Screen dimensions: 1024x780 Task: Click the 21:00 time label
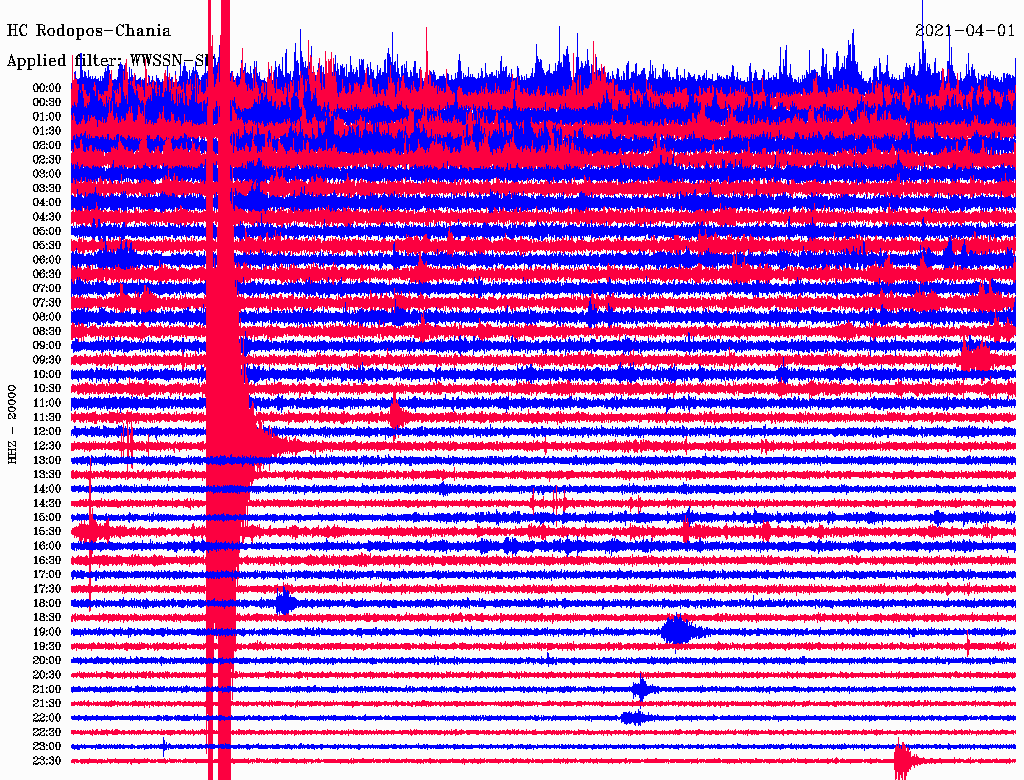click(47, 689)
